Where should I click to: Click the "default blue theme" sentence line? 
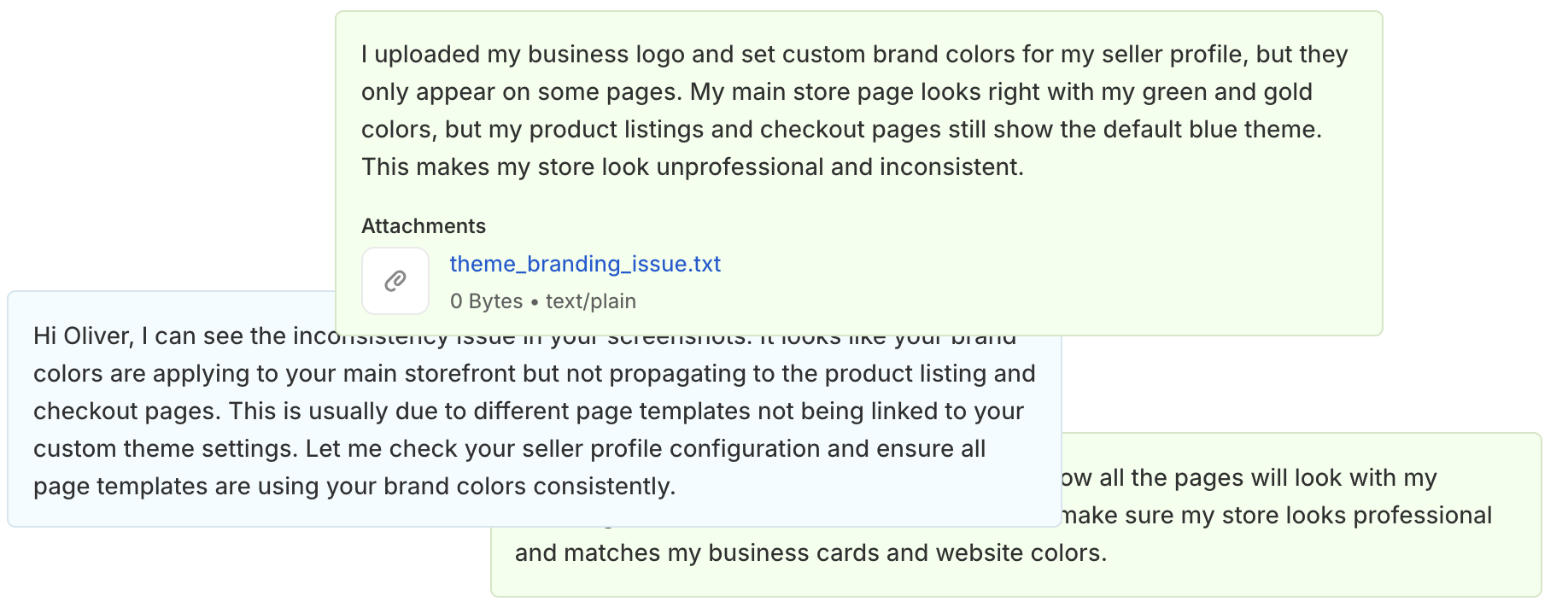[x=841, y=130]
